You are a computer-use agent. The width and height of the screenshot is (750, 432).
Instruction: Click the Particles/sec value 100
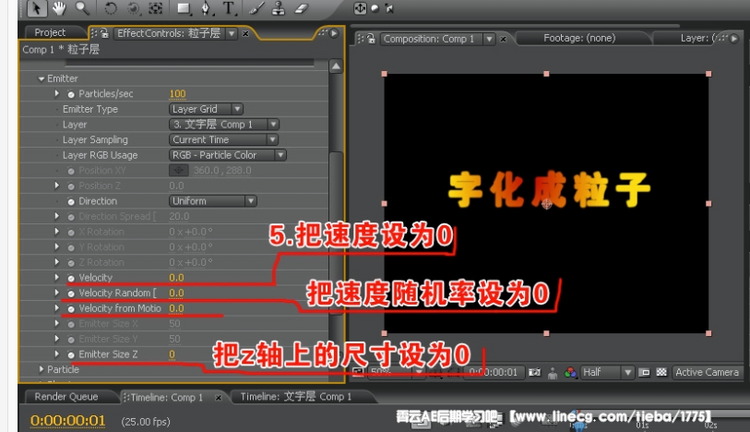(x=177, y=94)
